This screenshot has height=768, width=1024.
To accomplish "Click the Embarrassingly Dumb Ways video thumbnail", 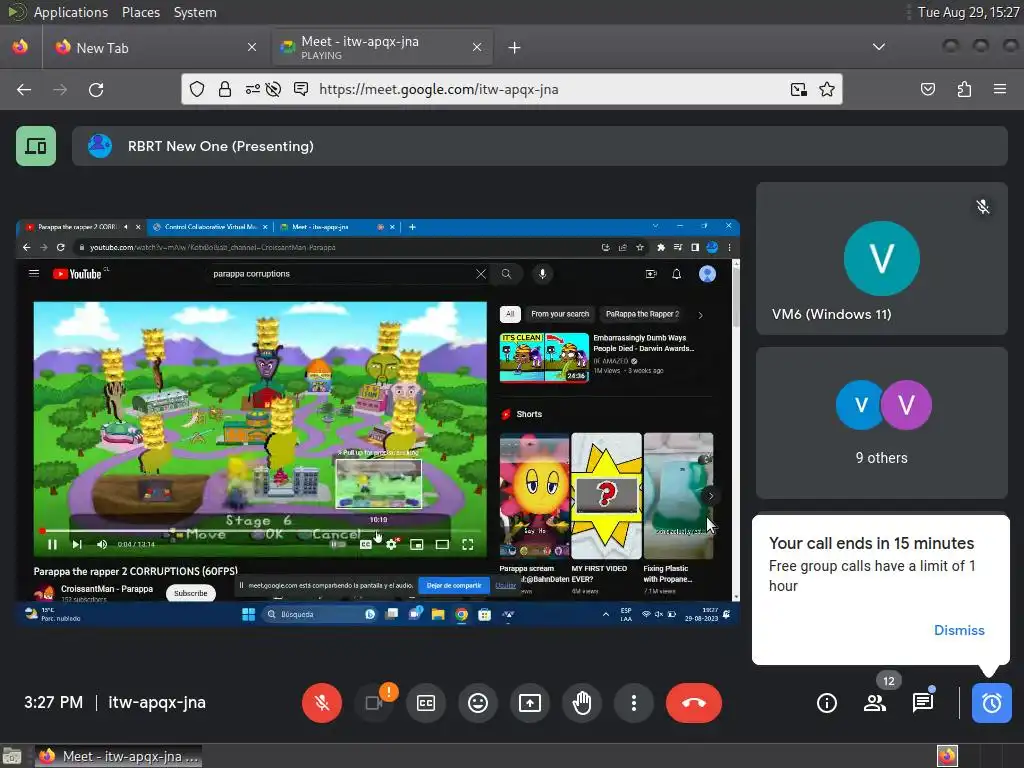I will 544,357.
